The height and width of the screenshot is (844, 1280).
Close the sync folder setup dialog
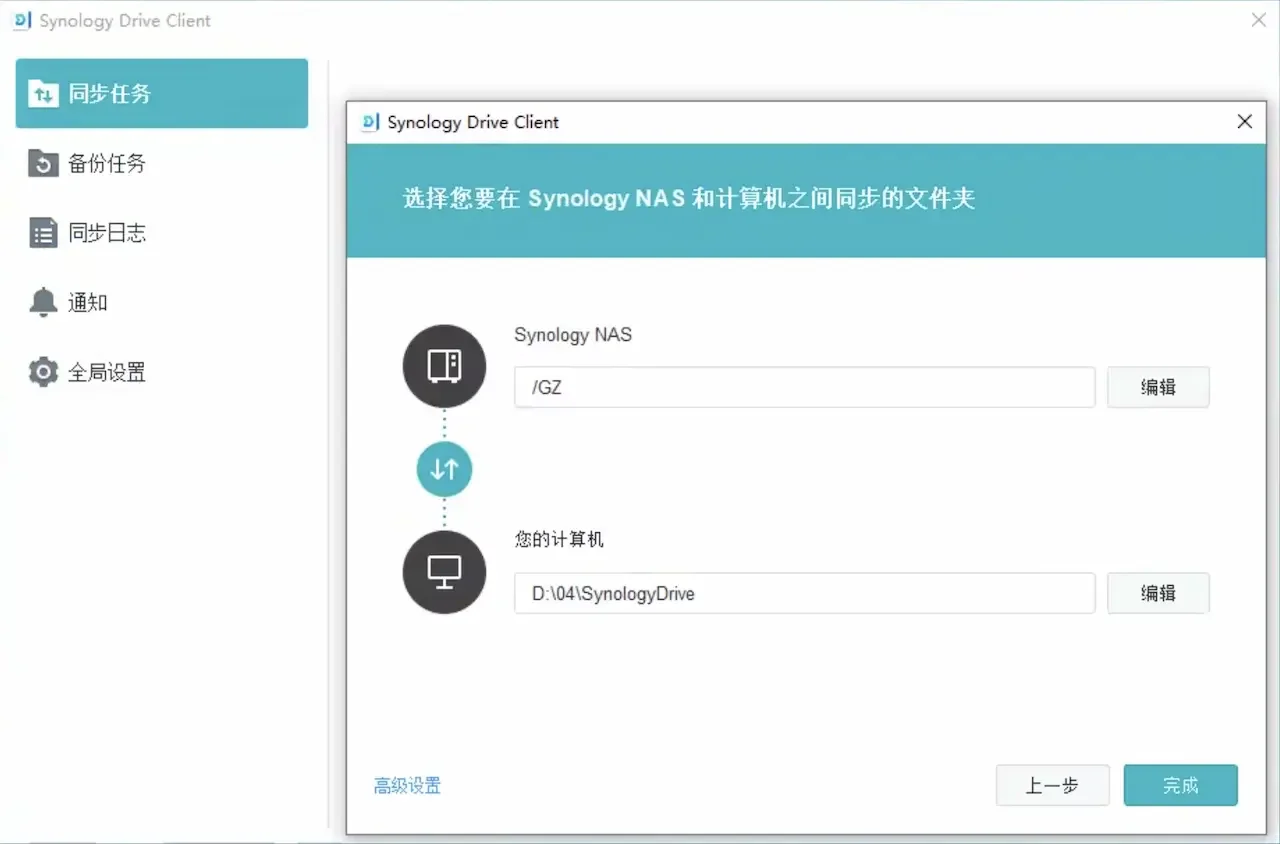pos(1245,122)
